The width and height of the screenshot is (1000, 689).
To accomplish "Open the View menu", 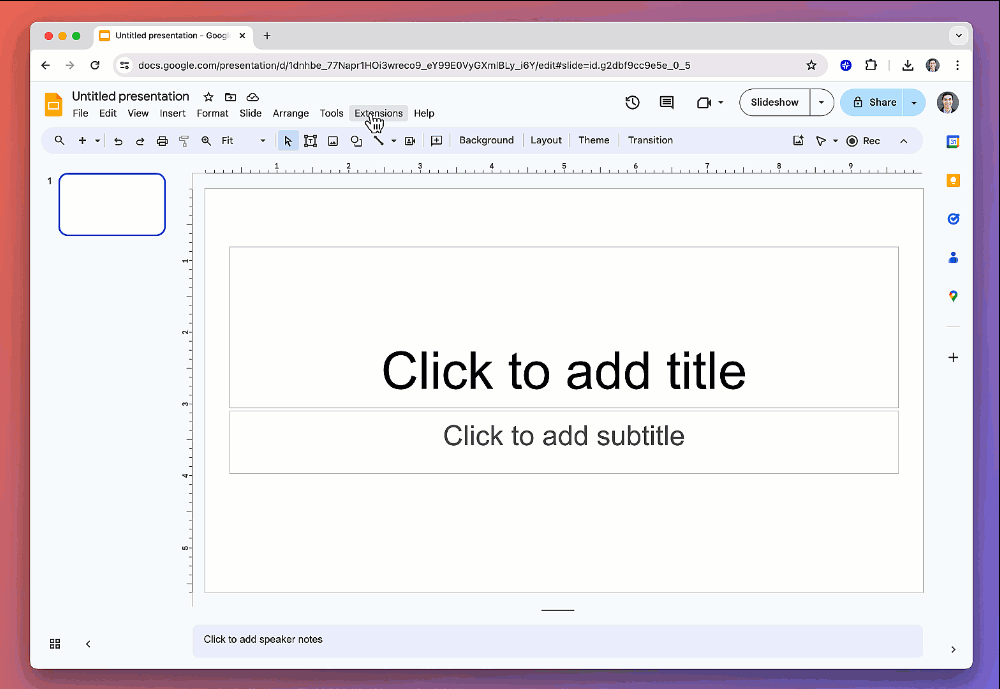I will coord(138,114).
